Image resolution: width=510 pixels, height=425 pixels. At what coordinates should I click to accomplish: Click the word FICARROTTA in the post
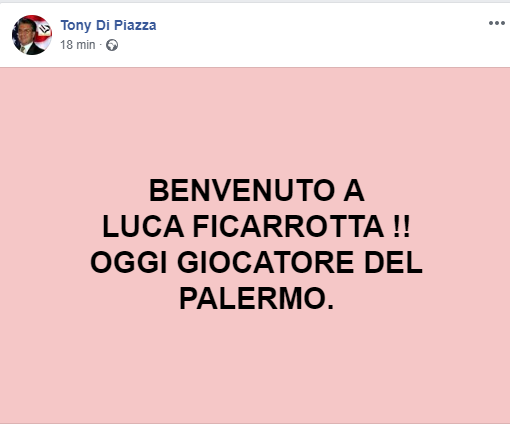288,226
